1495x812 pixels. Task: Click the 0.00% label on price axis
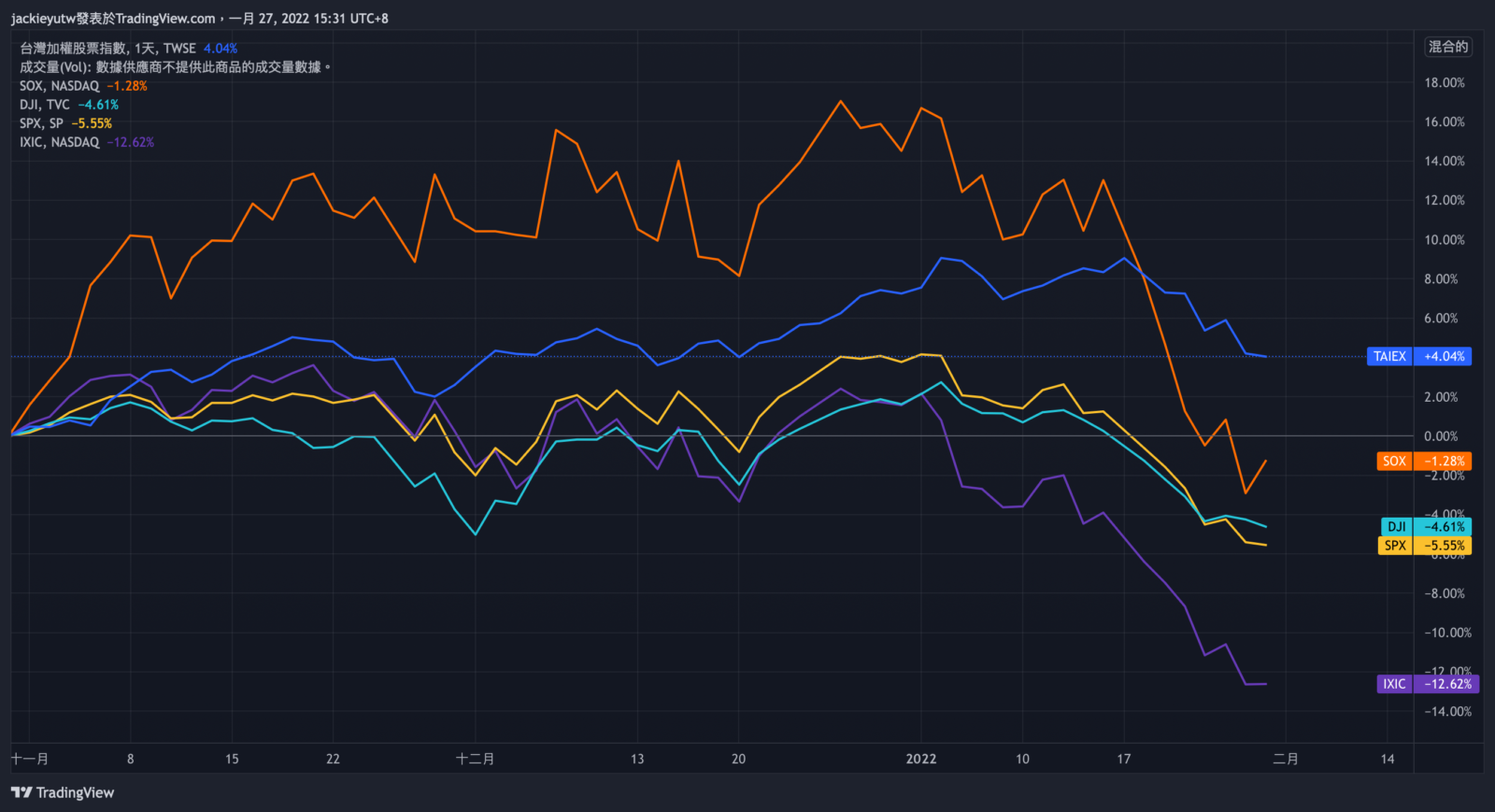coord(1440,435)
